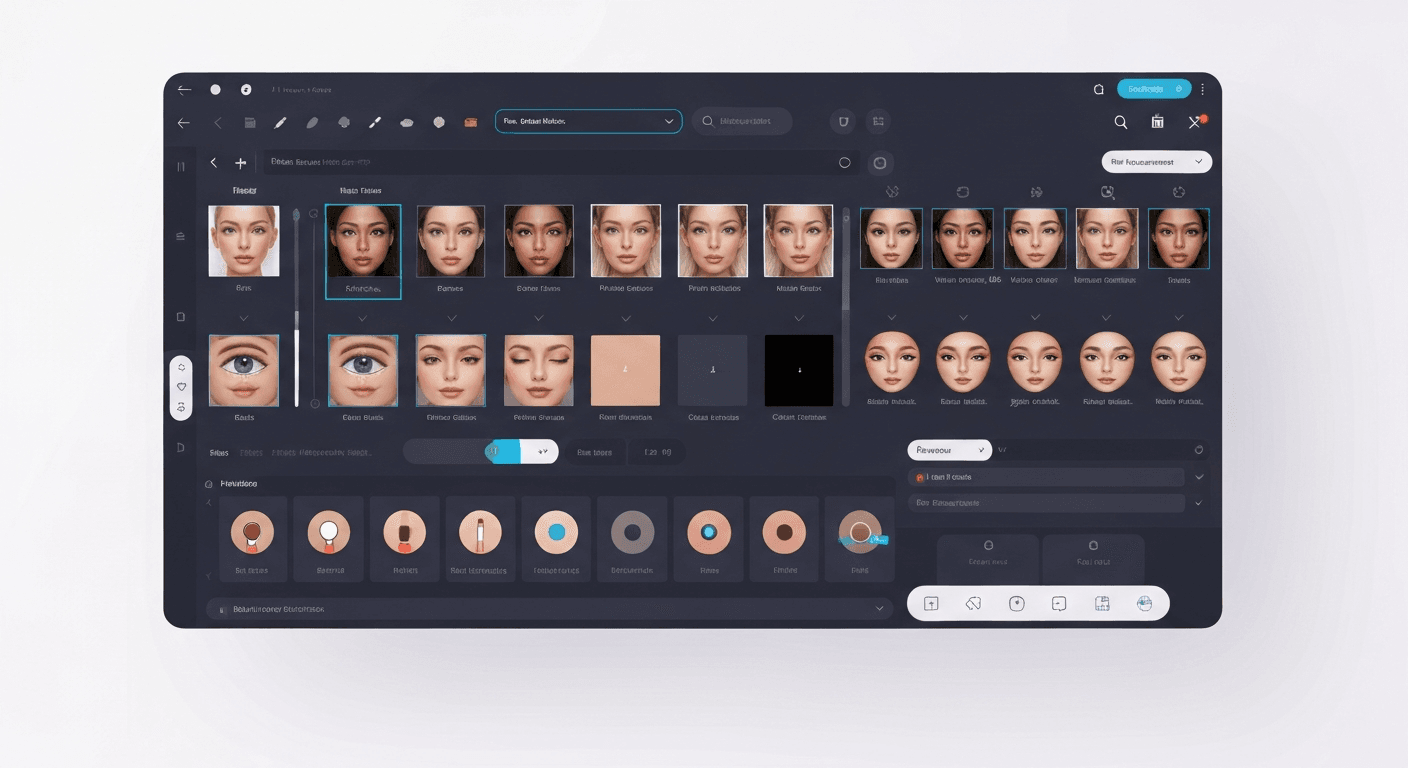Toggle the circular selector beside the dark toolbar button
The image size is (1408, 768).
pos(880,162)
